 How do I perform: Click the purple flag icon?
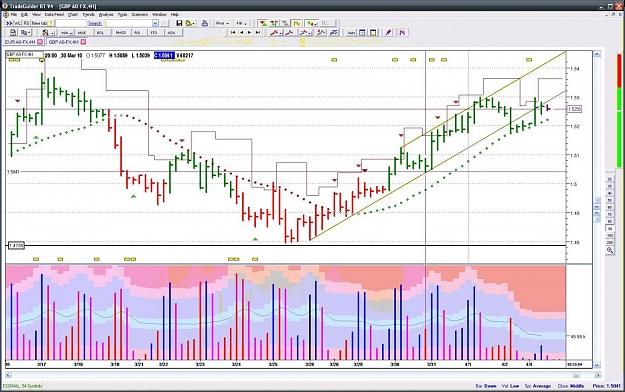coord(402,33)
